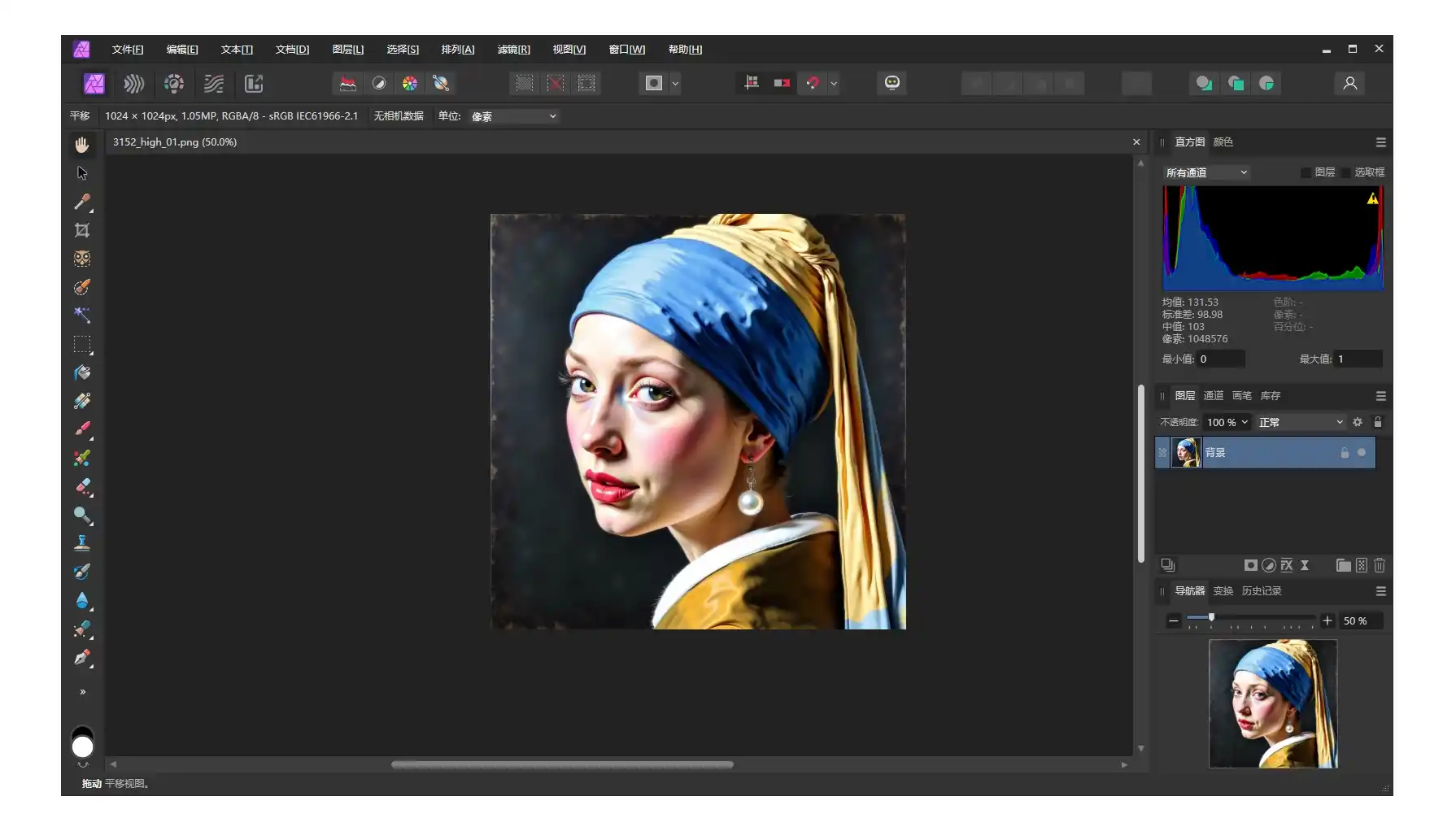Open the Assistant options icon
The height and width of the screenshot is (840, 1456).
892,83
